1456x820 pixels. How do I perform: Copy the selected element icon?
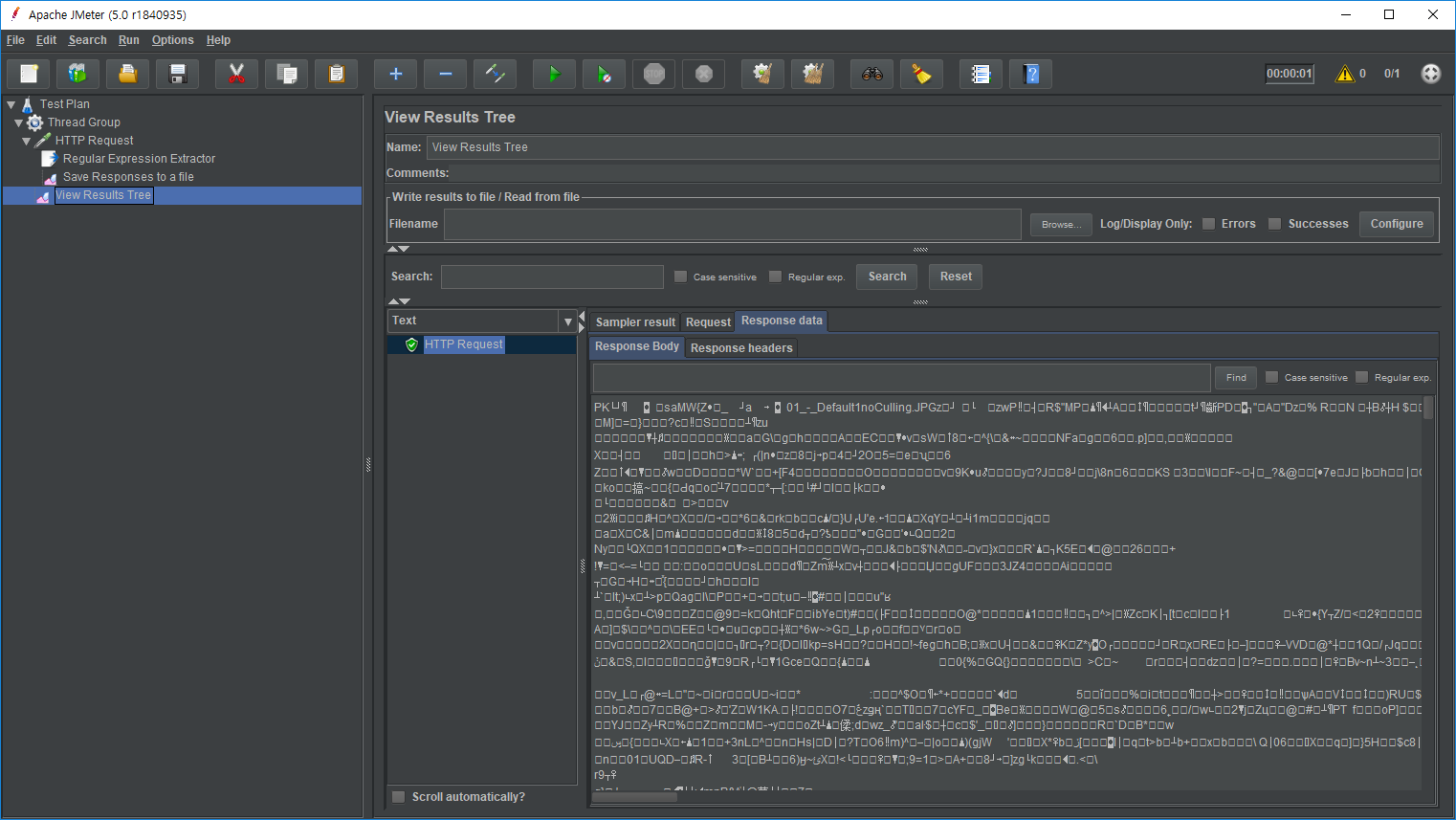click(x=287, y=74)
